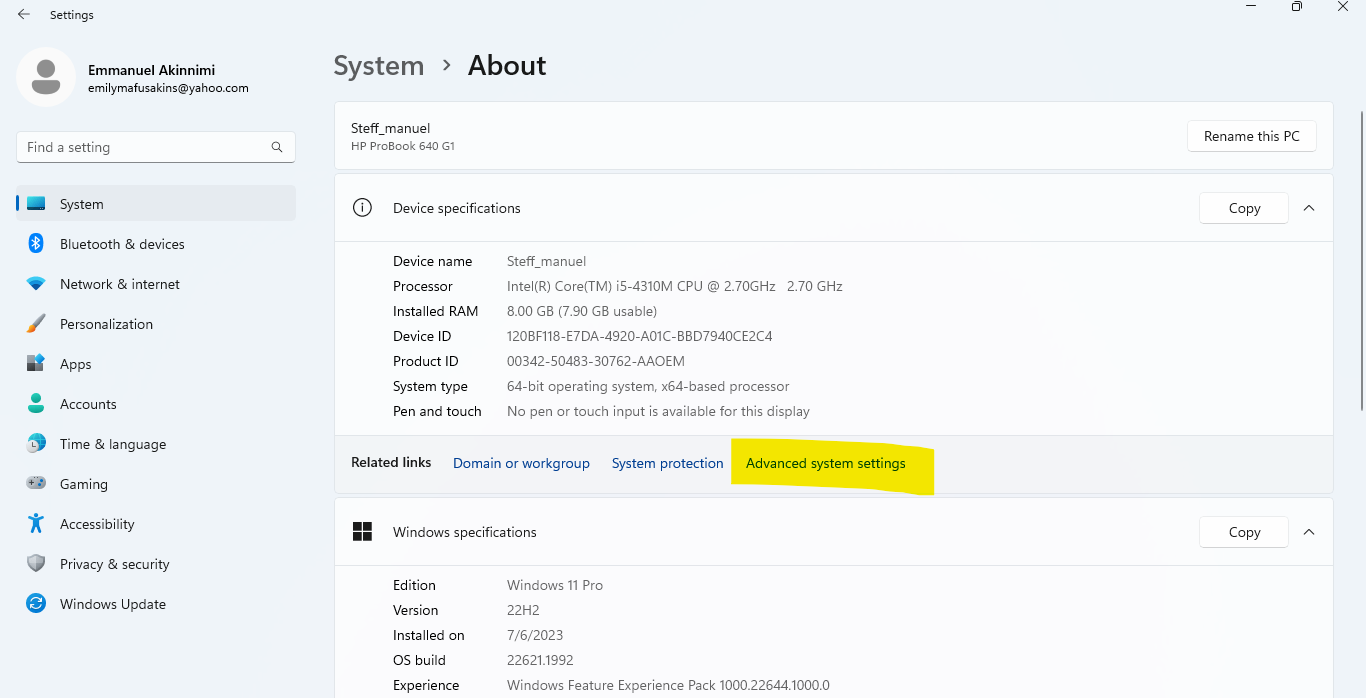Copy the Windows specifications
1366x698 pixels.
tap(1244, 532)
